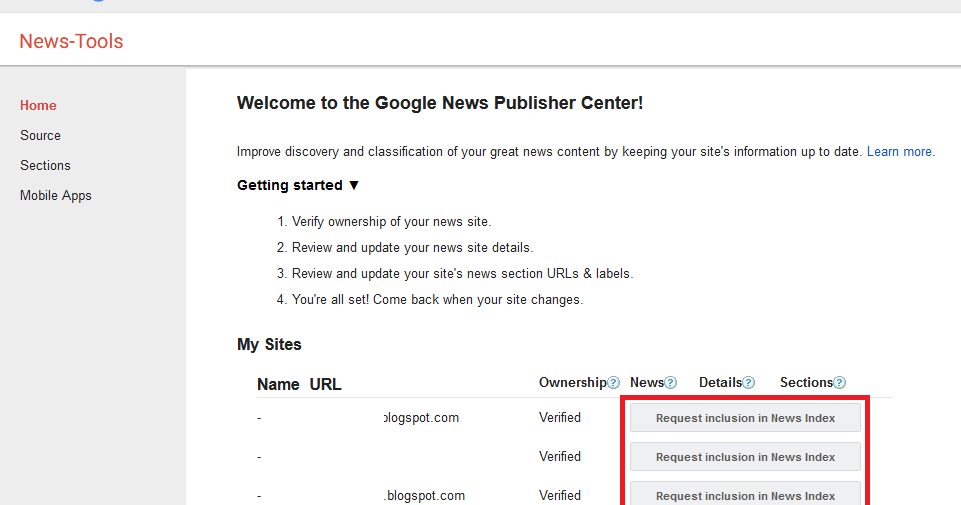Click the Name column header
The image size is (961, 505).
278,384
